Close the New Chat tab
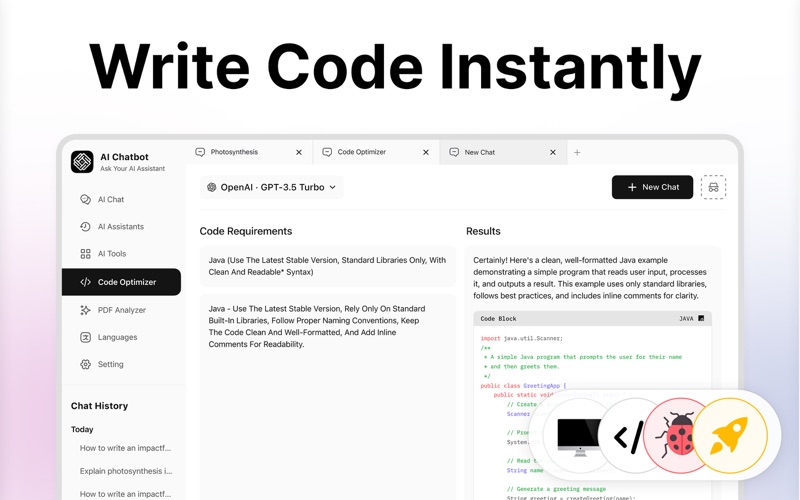 click(553, 152)
